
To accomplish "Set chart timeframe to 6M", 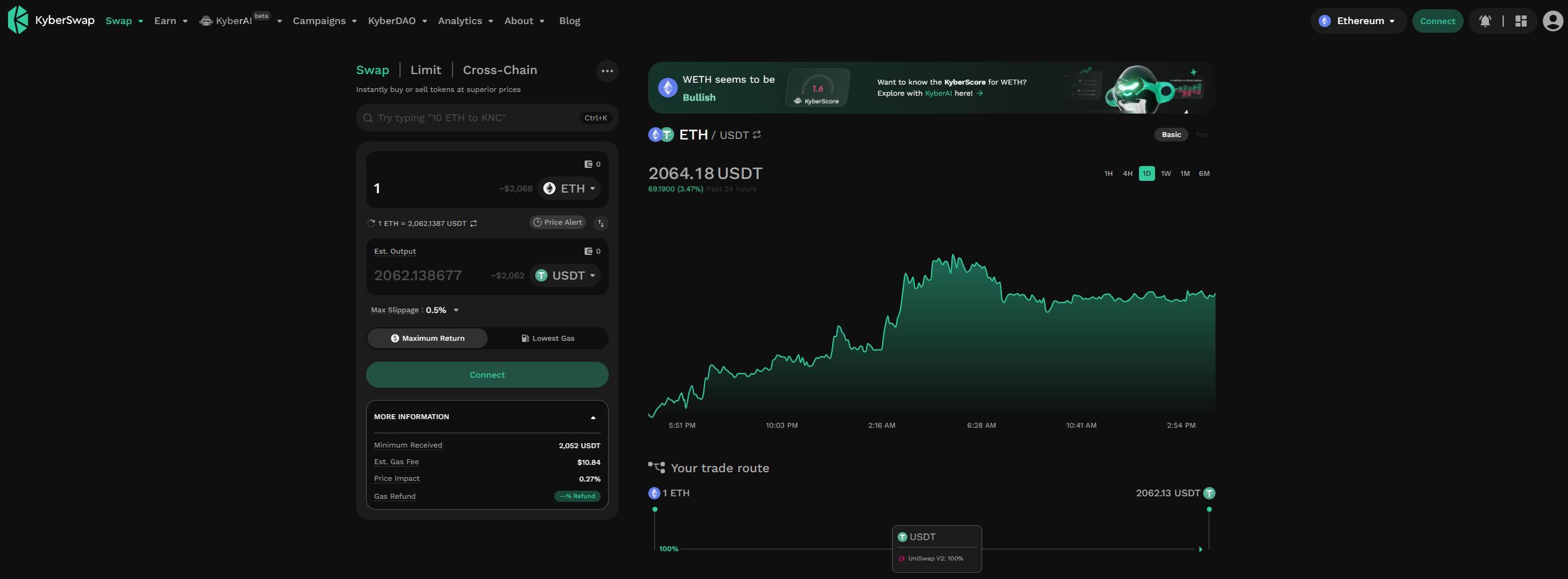I will coord(1204,173).
